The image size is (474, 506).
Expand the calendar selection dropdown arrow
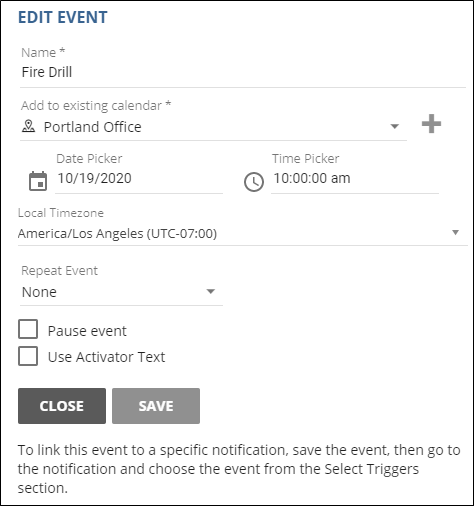click(x=395, y=126)
